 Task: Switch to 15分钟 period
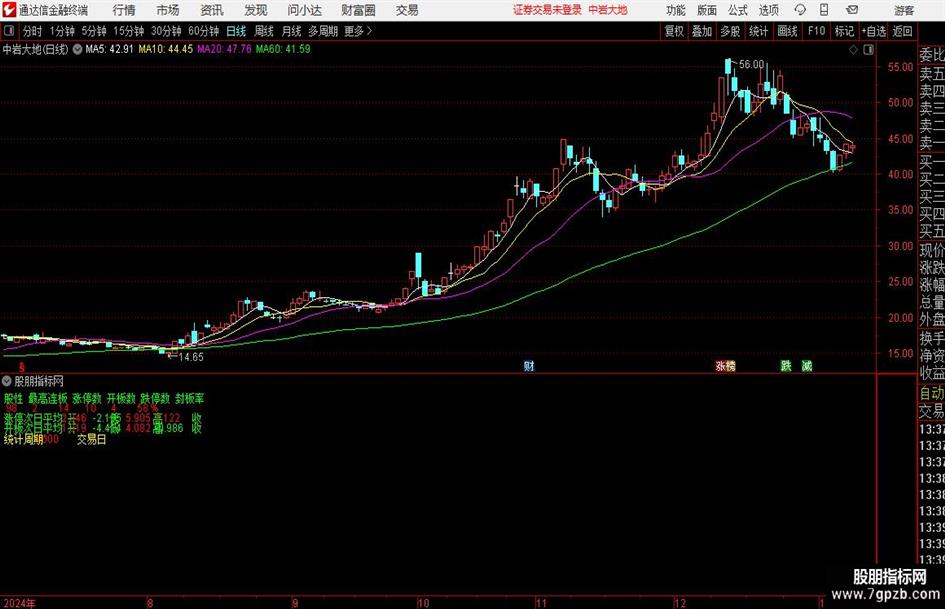(128, 31)
